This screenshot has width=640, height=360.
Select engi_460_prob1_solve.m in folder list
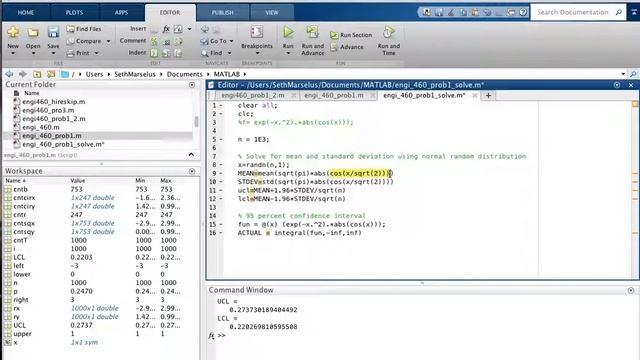63,144
